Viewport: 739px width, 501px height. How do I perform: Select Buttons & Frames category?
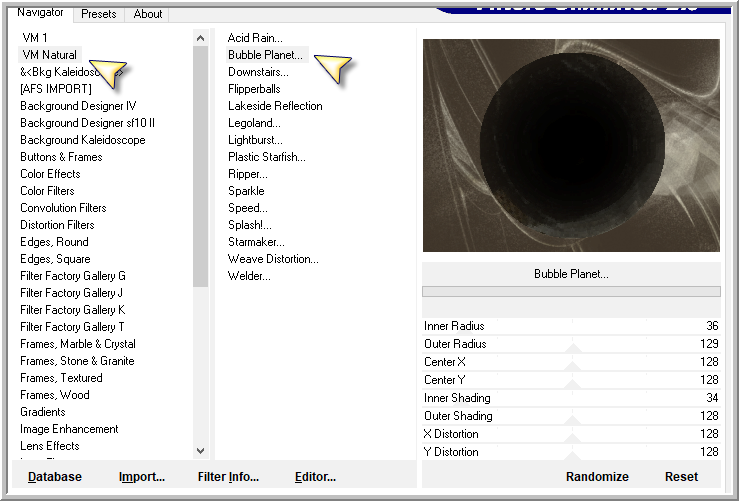[61, 156]
